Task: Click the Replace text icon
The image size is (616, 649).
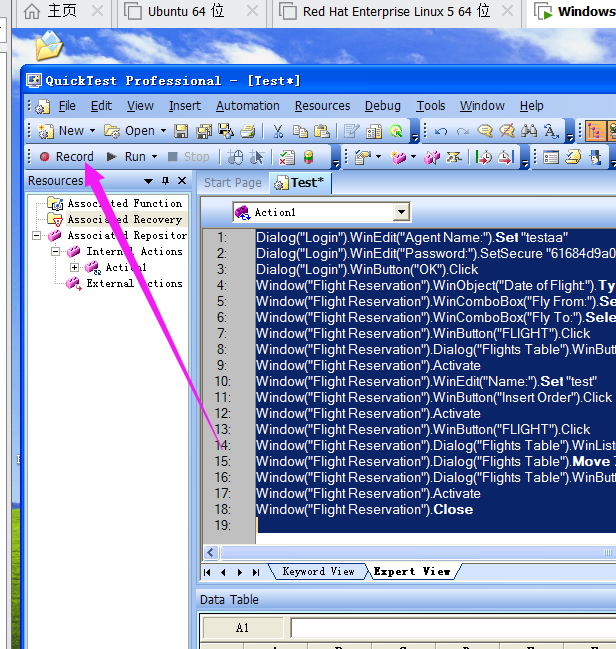Action: [551, 131]
